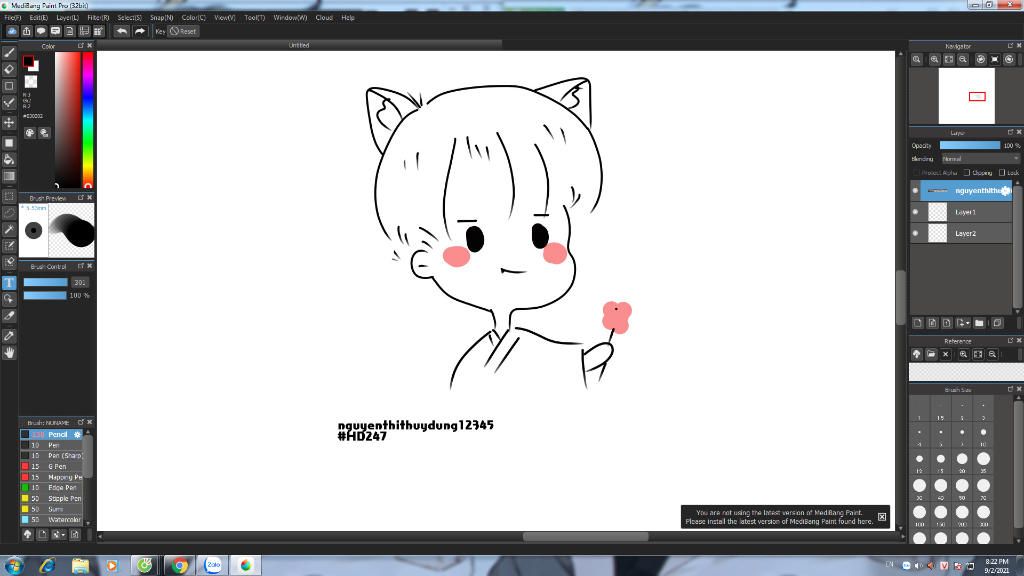Enable the Protect Alpha checkbox
Image resolution: width=1024 pixels, height=576 pixels.
917,172
